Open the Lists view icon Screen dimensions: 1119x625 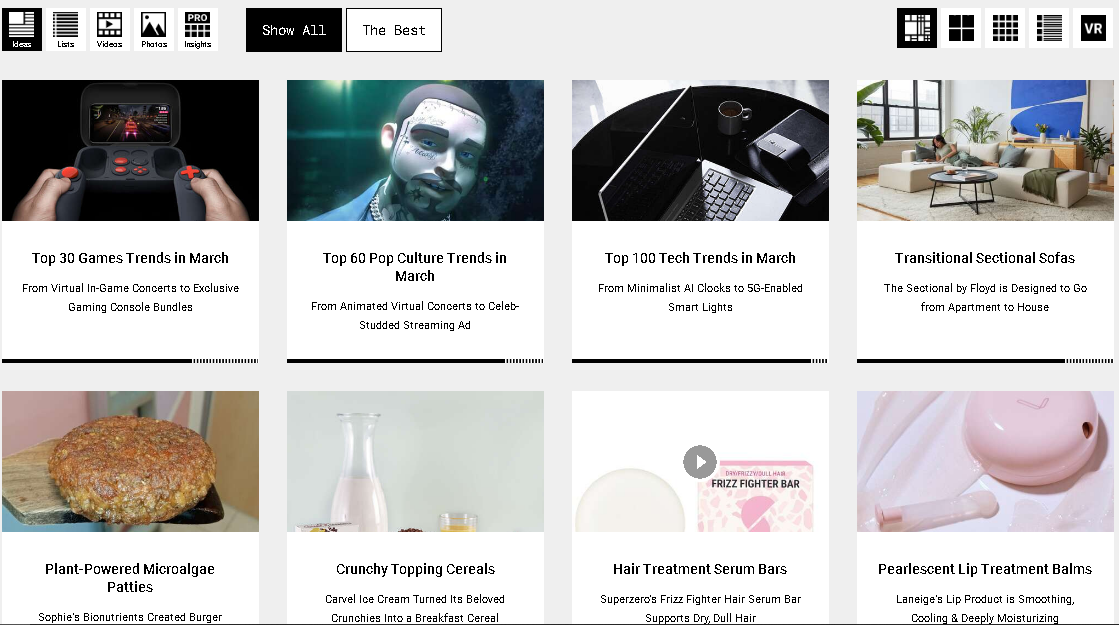point(66,29)
